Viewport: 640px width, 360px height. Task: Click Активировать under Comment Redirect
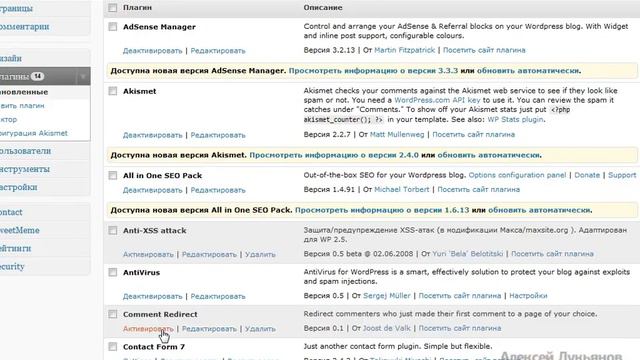[148, 329]
